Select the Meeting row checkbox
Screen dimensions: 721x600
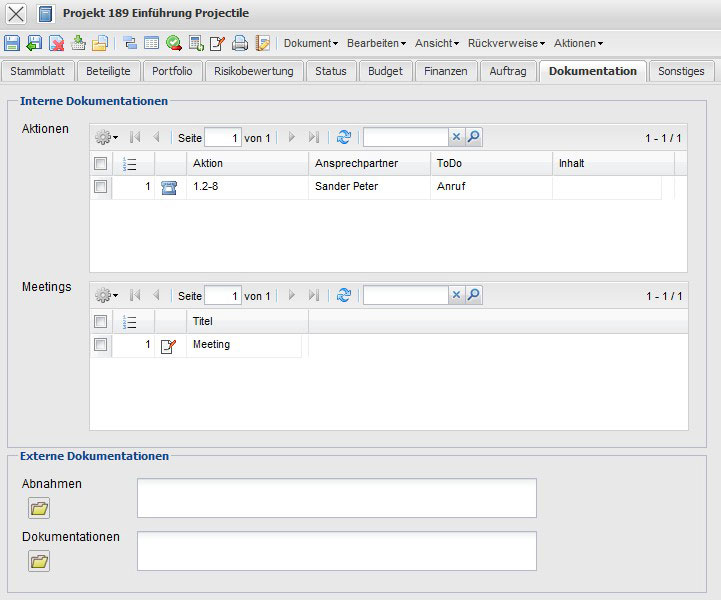click(x=100, y=345)
